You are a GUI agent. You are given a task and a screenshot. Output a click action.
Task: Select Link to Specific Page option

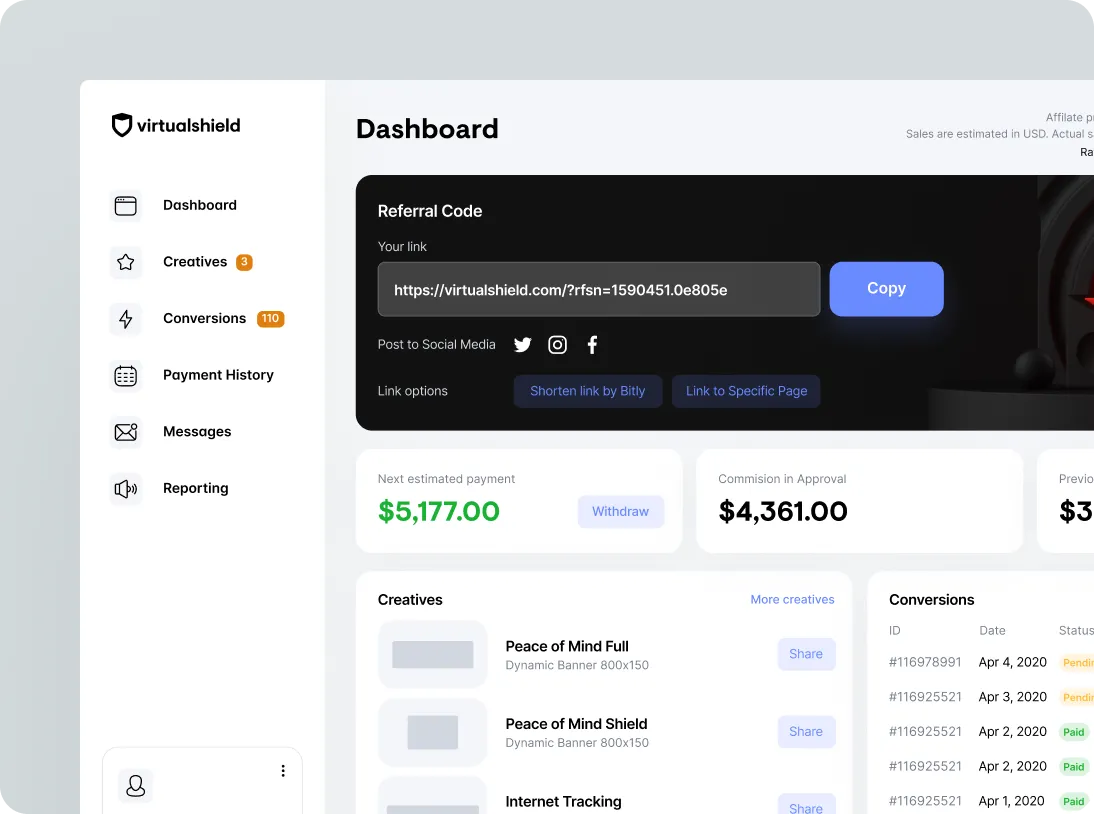[x=746, y=391]
